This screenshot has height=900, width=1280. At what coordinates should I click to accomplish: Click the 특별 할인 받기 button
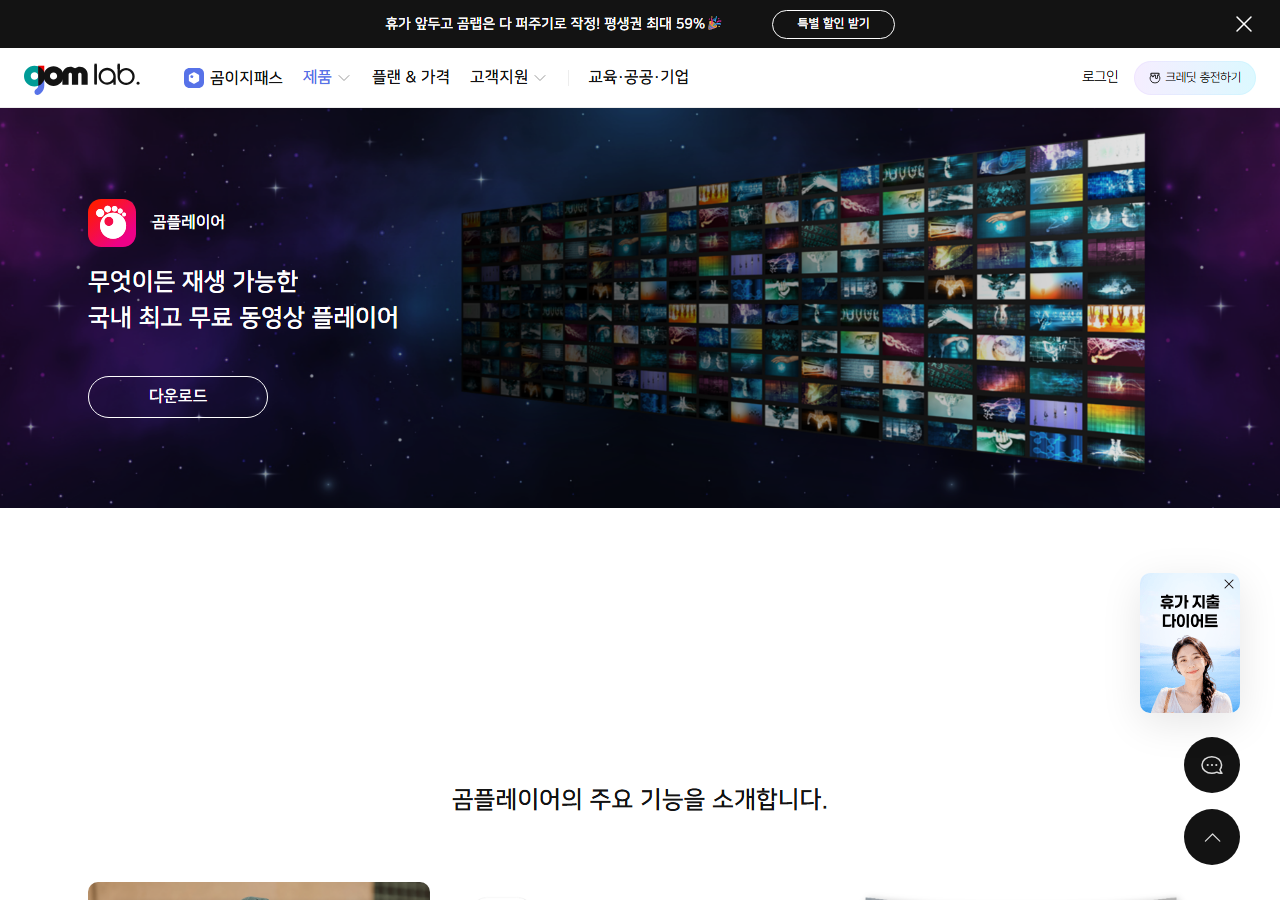833,24
